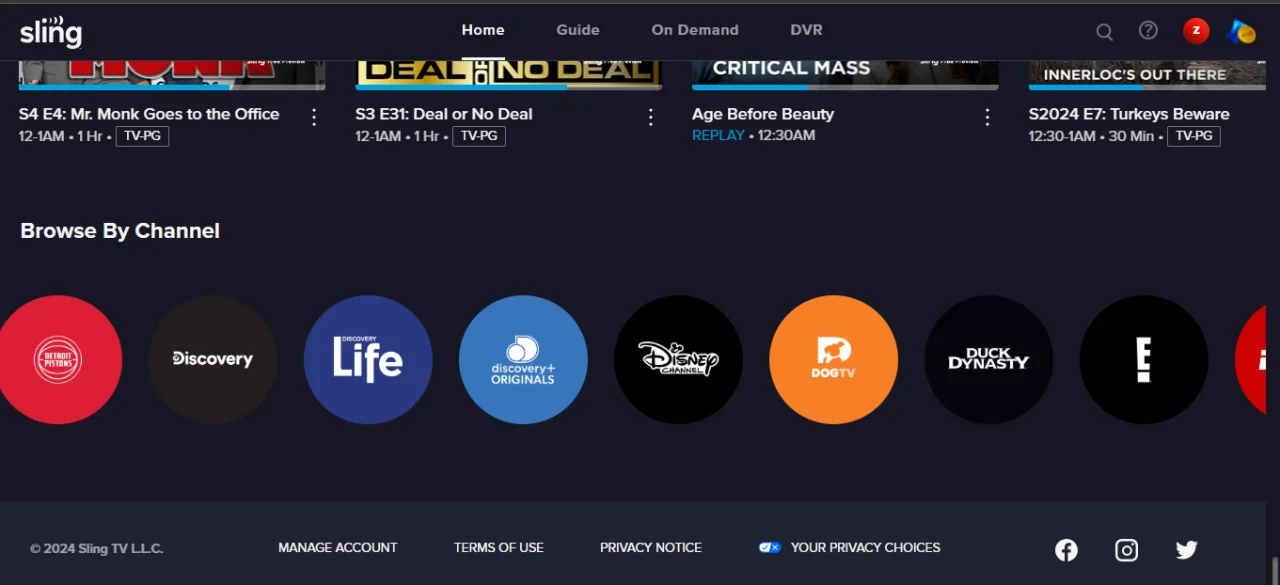1280x585 pixels.
Task: Click the Sling logo
Action: [51, 31]
